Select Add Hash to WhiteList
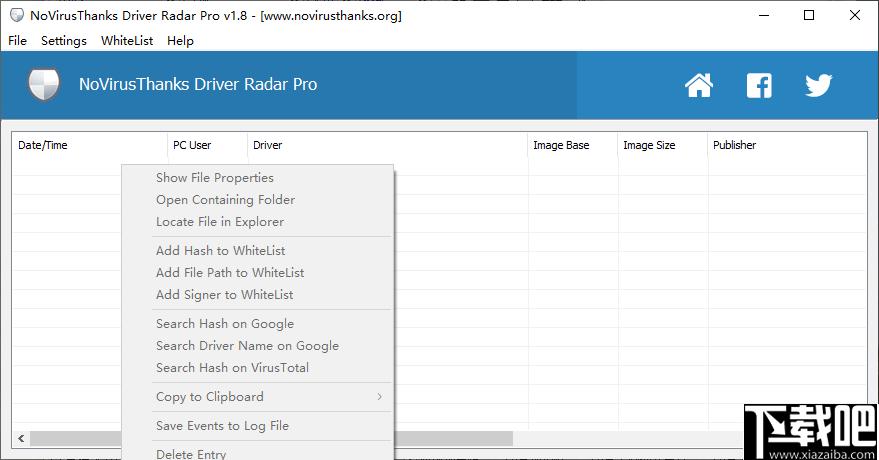This screenshot has height=460, width=879. (258, 250)
